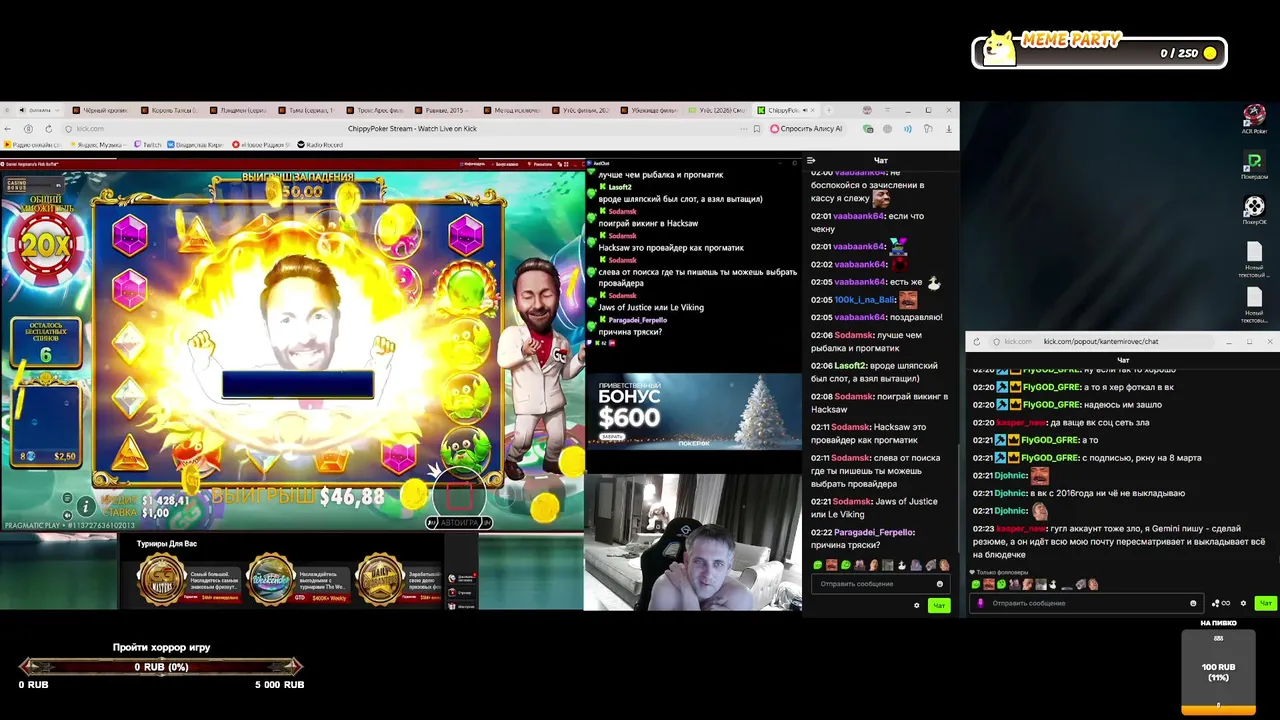Screen dimensions: 1280x720
Task: Click the popout chat URL address bar
Action: (1100, 342)
